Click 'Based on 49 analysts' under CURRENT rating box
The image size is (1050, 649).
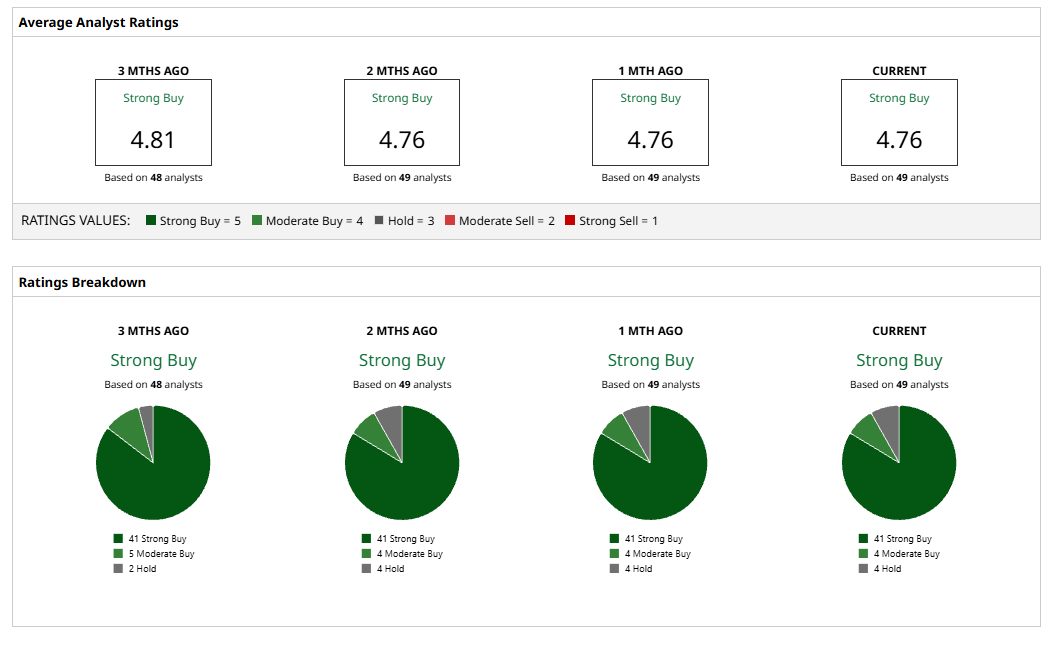tap(899, 177)
